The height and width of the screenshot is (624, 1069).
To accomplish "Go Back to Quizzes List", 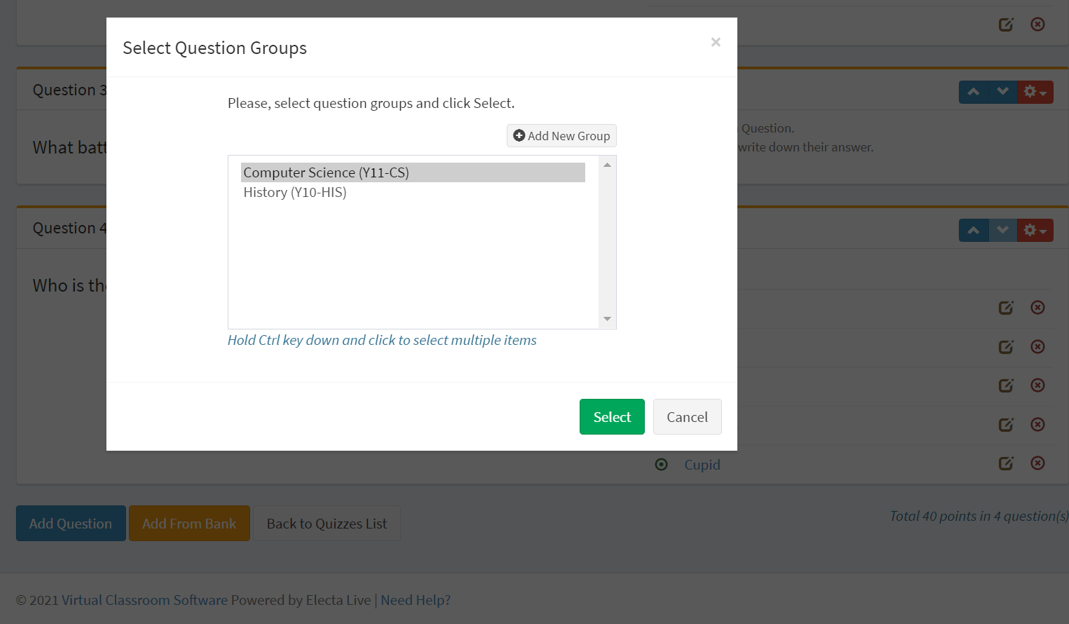I will coord(327,523).
